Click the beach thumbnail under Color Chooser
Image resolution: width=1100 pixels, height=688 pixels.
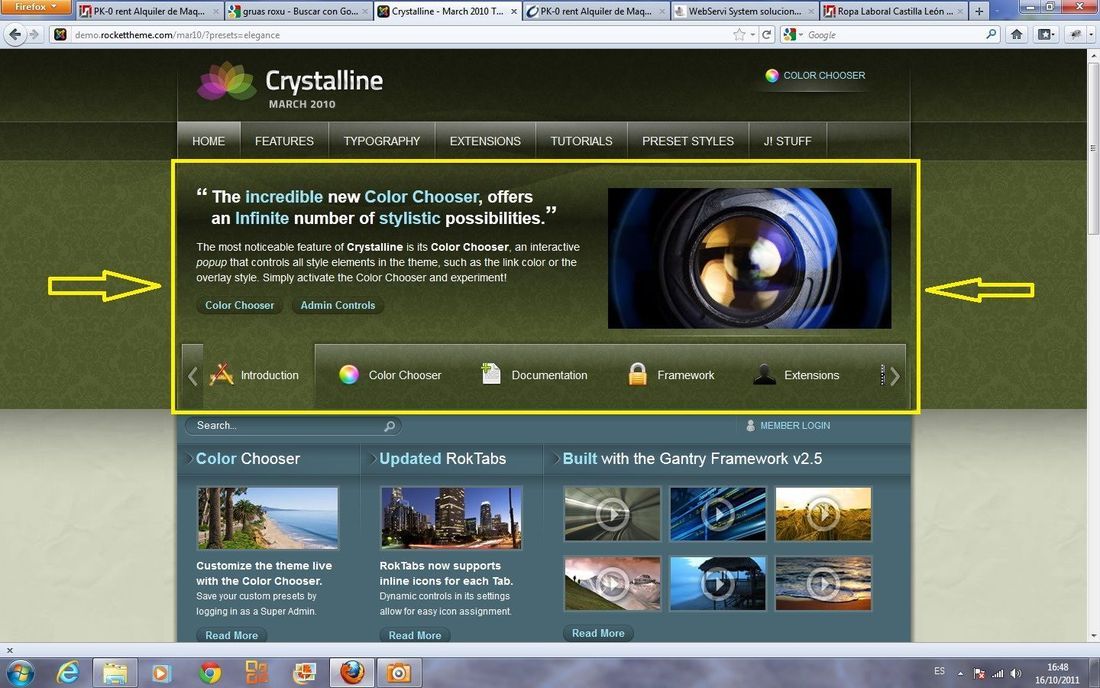pyautogui.click(x=267, y=518)
